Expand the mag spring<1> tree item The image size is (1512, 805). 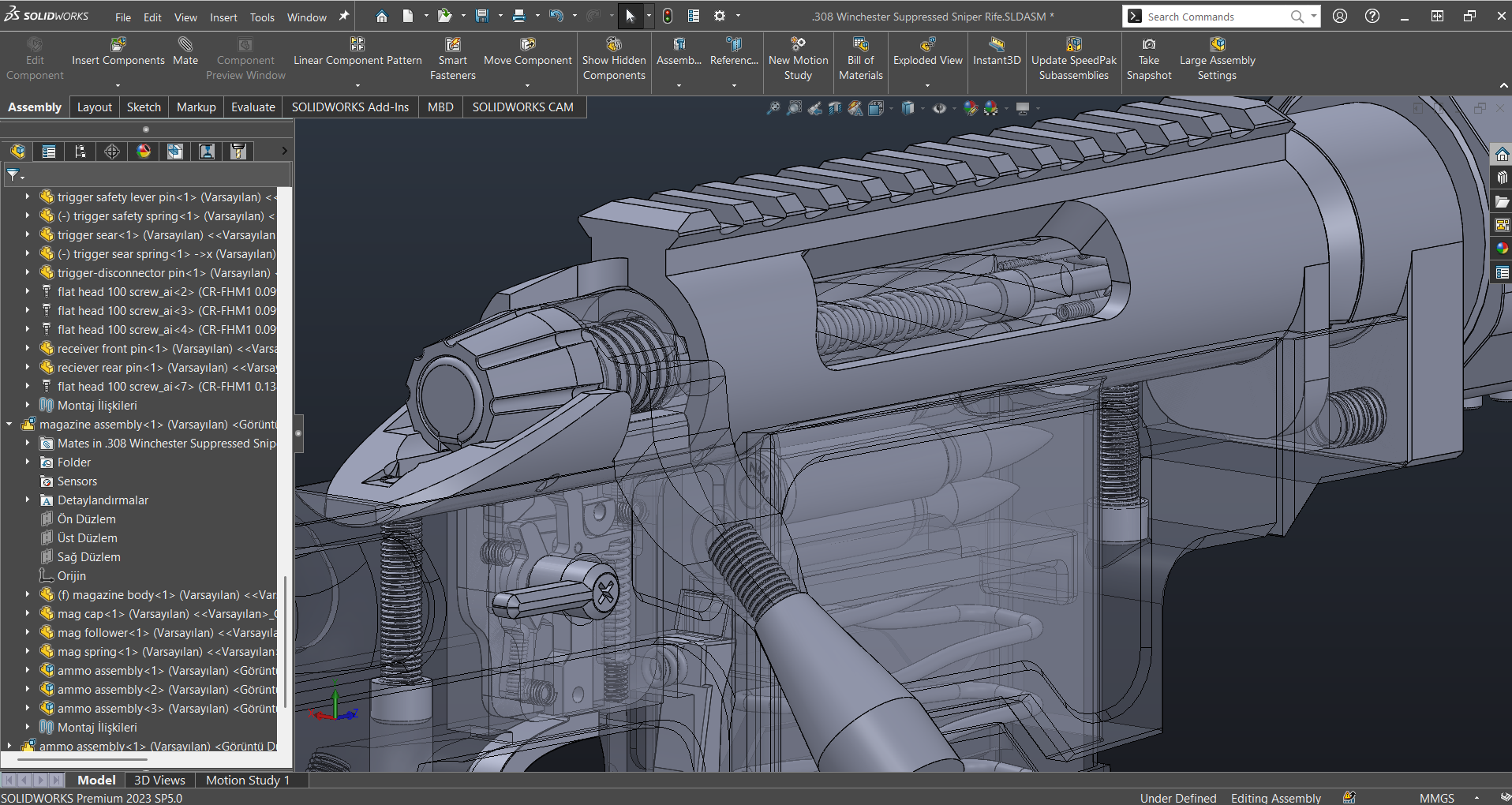pyautogui.click(x=27, y=652)
